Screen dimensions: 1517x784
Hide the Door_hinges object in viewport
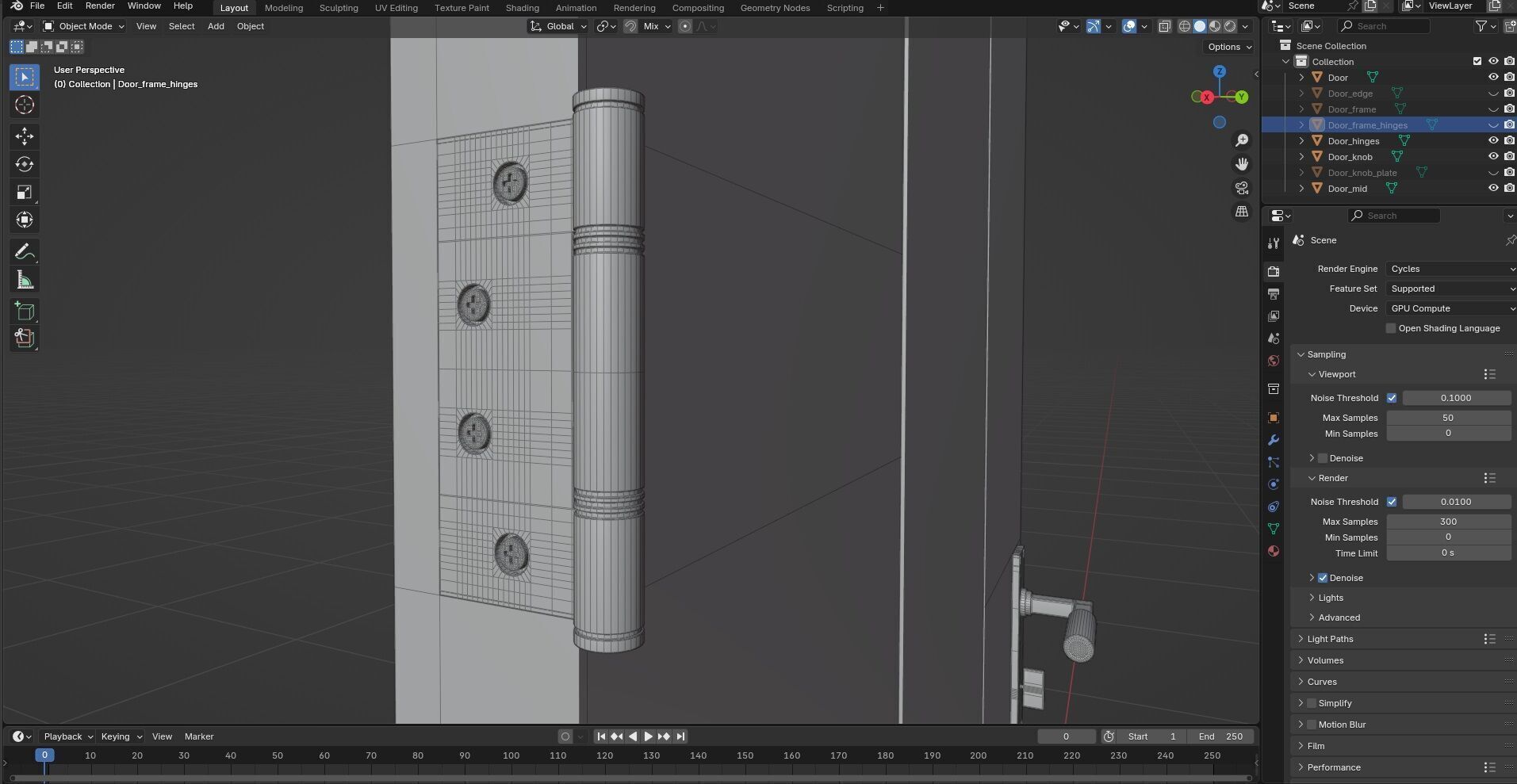click(x=1493, y=140)
